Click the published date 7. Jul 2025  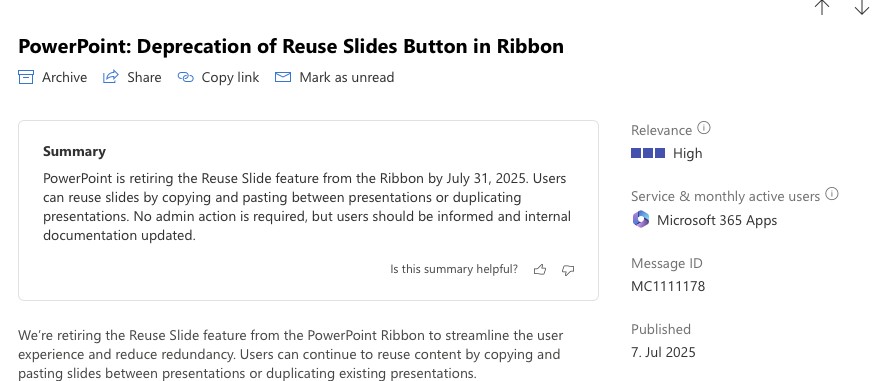[x=663, y=353]
